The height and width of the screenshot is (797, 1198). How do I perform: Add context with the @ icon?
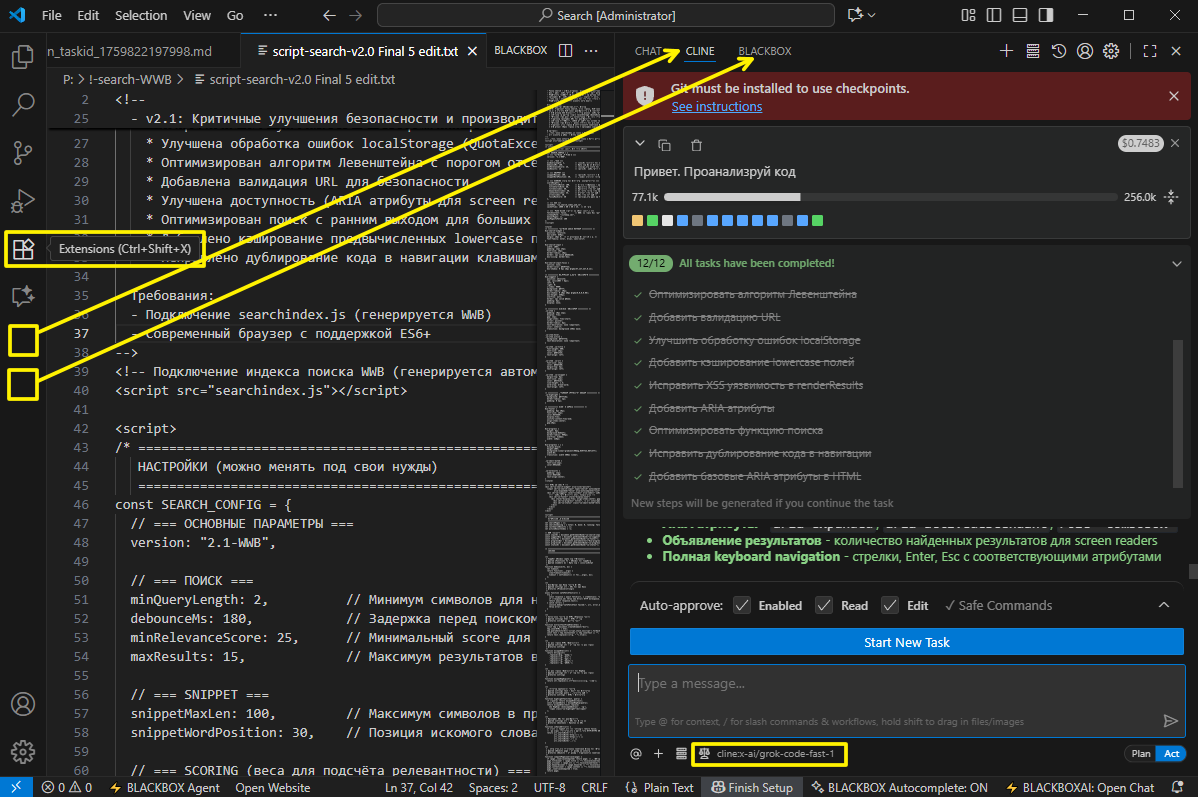[636, 753]
